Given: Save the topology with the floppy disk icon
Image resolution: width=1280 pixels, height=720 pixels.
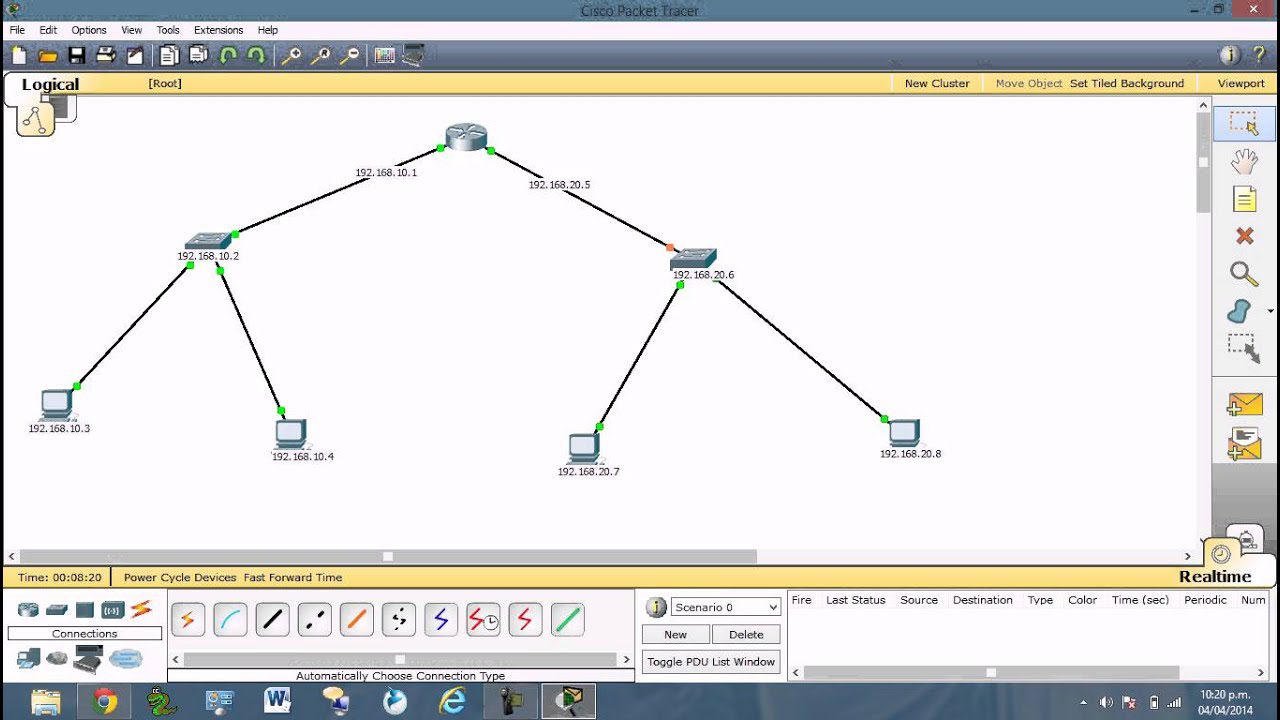Looking at the screenshot, I should point(76,55).
